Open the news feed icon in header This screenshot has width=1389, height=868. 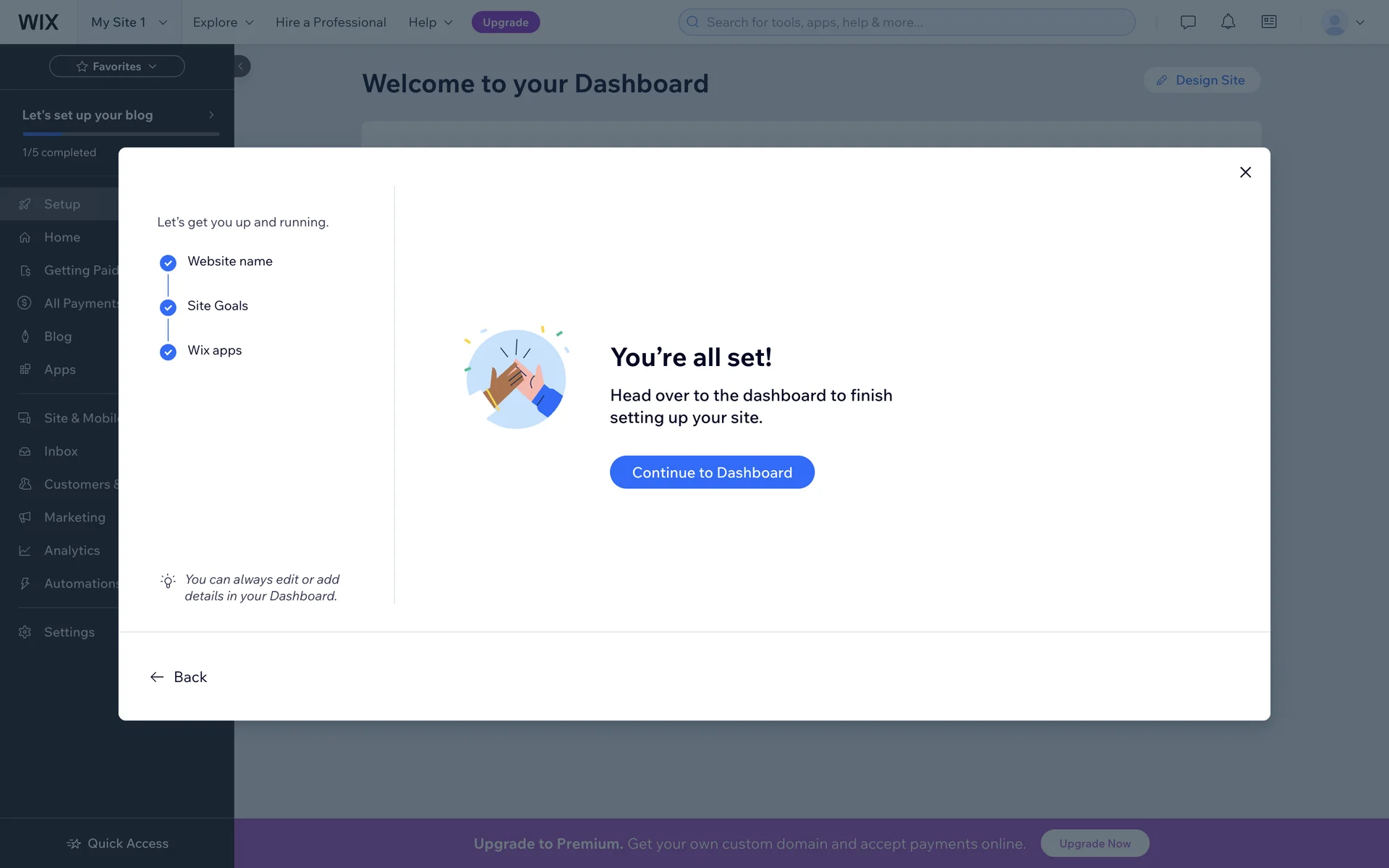point(1269,22)
